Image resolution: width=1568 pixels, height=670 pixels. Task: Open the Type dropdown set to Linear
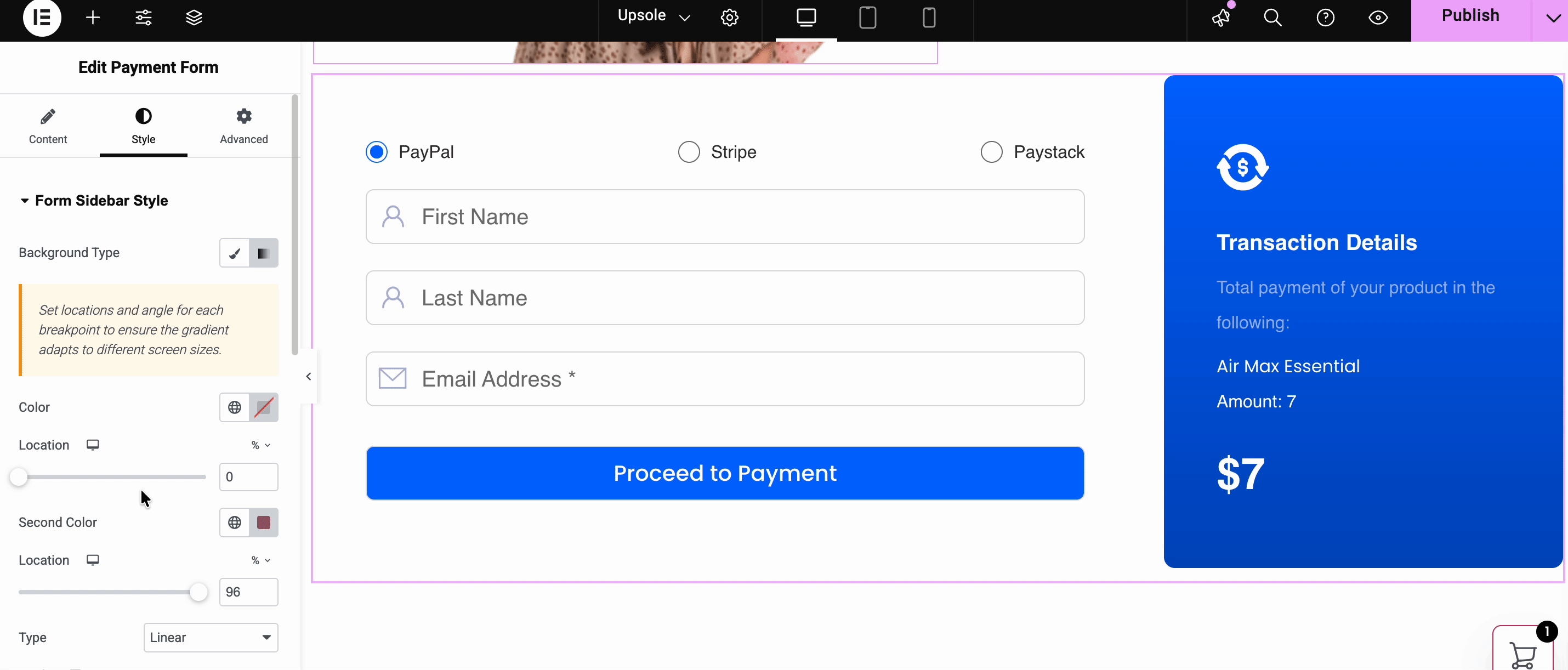(x=210, y=637)
